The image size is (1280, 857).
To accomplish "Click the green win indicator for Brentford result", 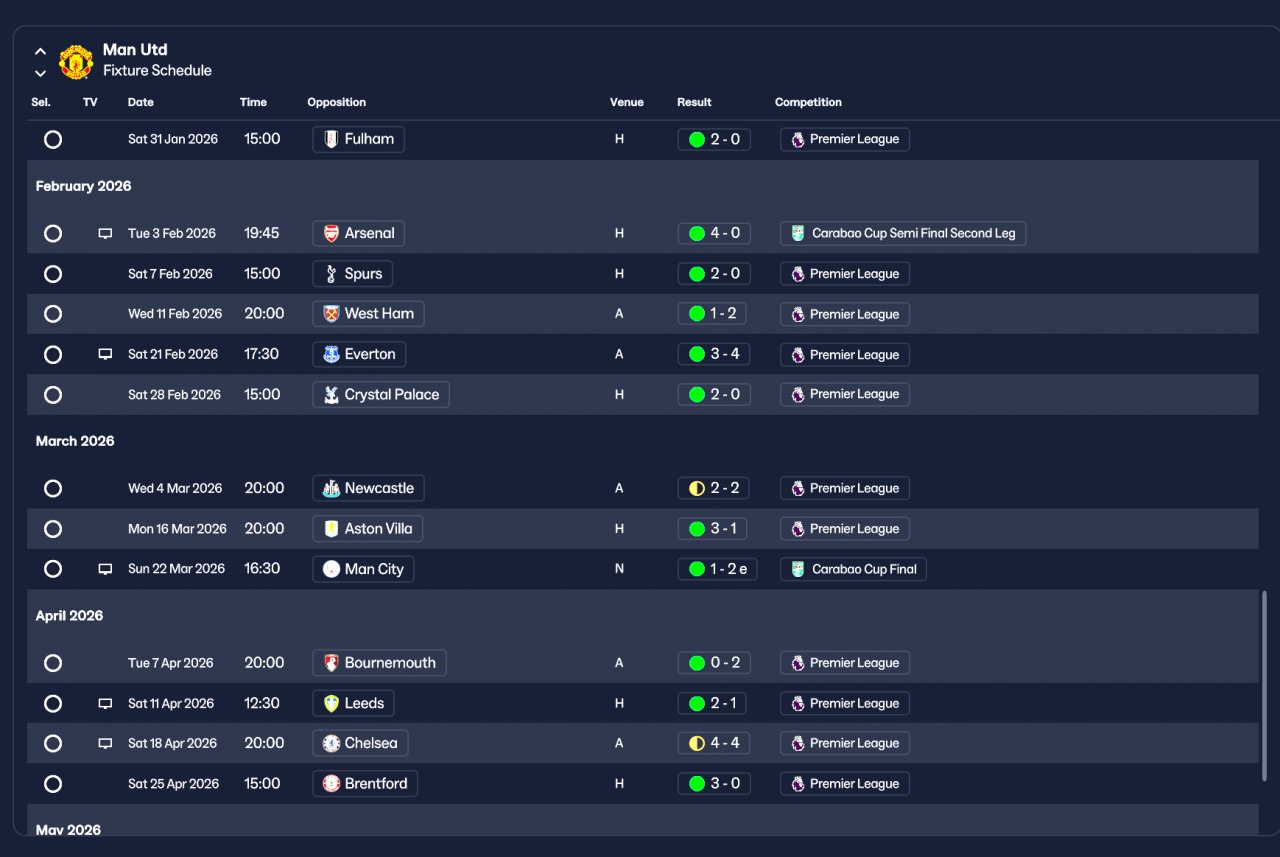I will pyautogui.click(x=696, y=784).
